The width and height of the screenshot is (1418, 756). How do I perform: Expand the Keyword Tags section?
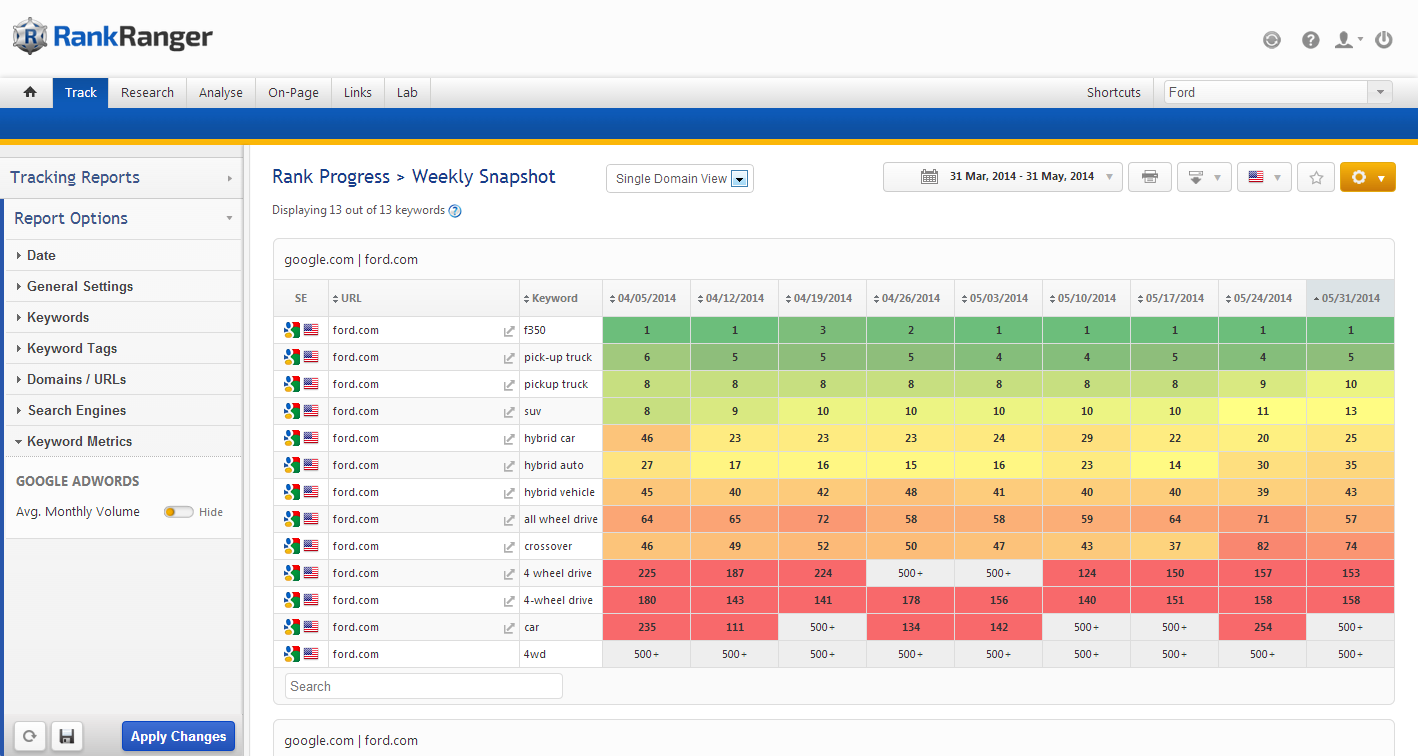click(72, 348)
